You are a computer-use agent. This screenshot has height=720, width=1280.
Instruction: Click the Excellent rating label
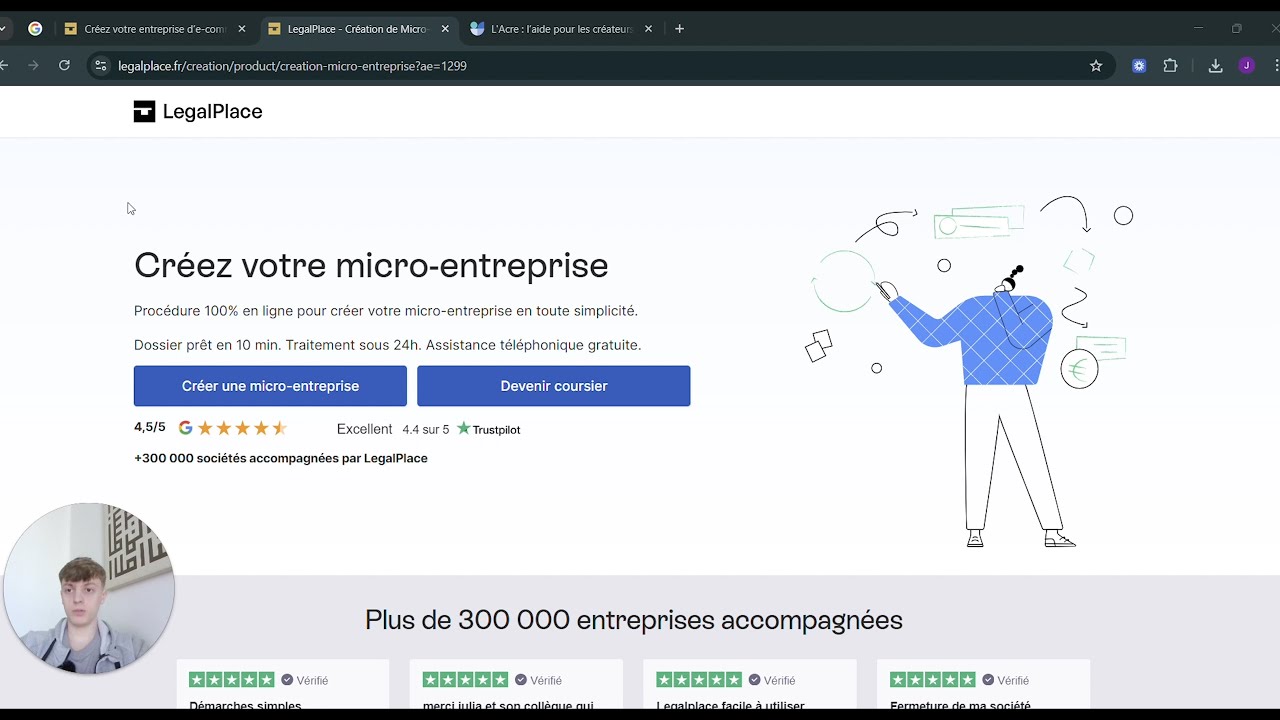(364, 429)
